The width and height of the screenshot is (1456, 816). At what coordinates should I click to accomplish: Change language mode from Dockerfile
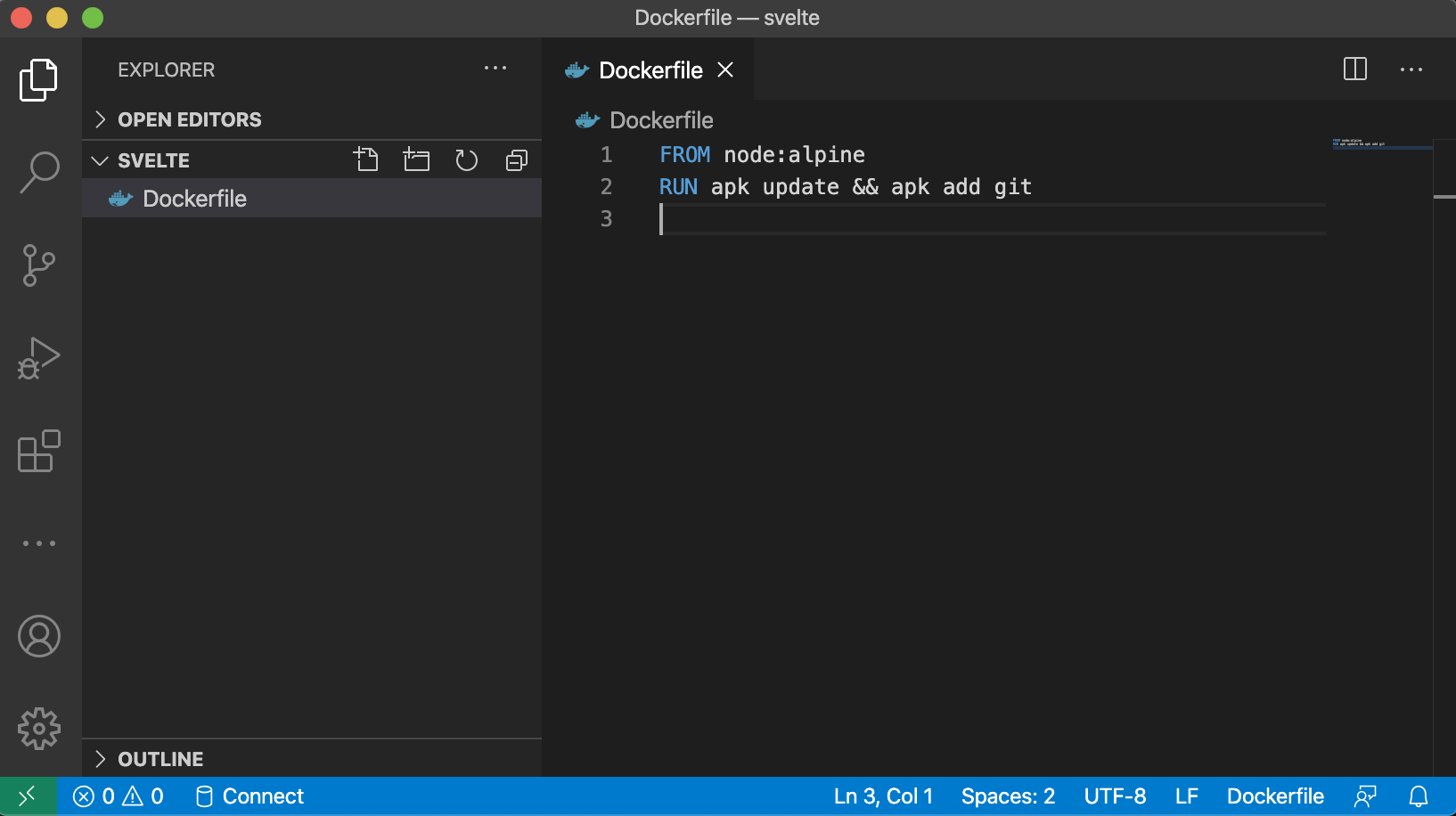click(x=1275, y=796)
